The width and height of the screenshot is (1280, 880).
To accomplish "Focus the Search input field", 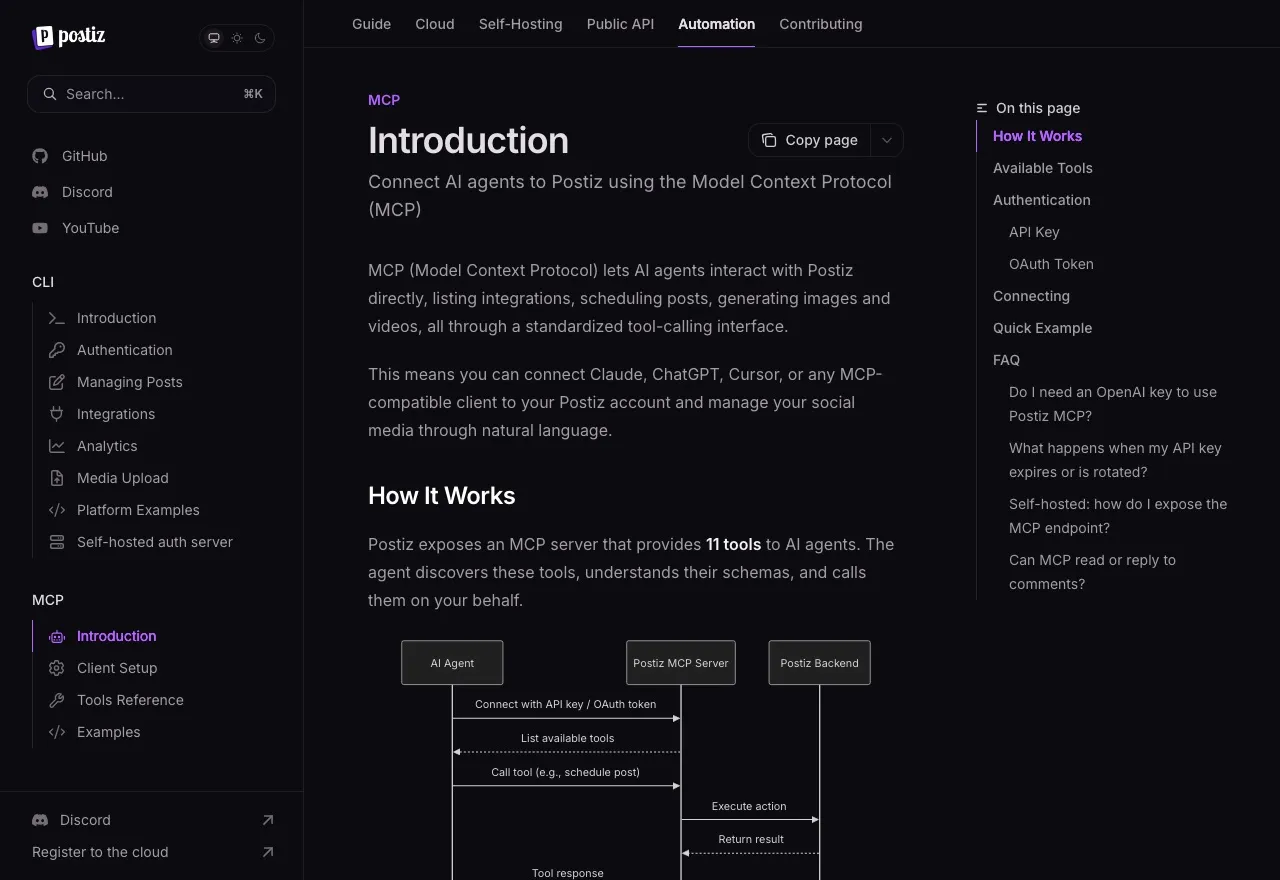I will point(151,94).
